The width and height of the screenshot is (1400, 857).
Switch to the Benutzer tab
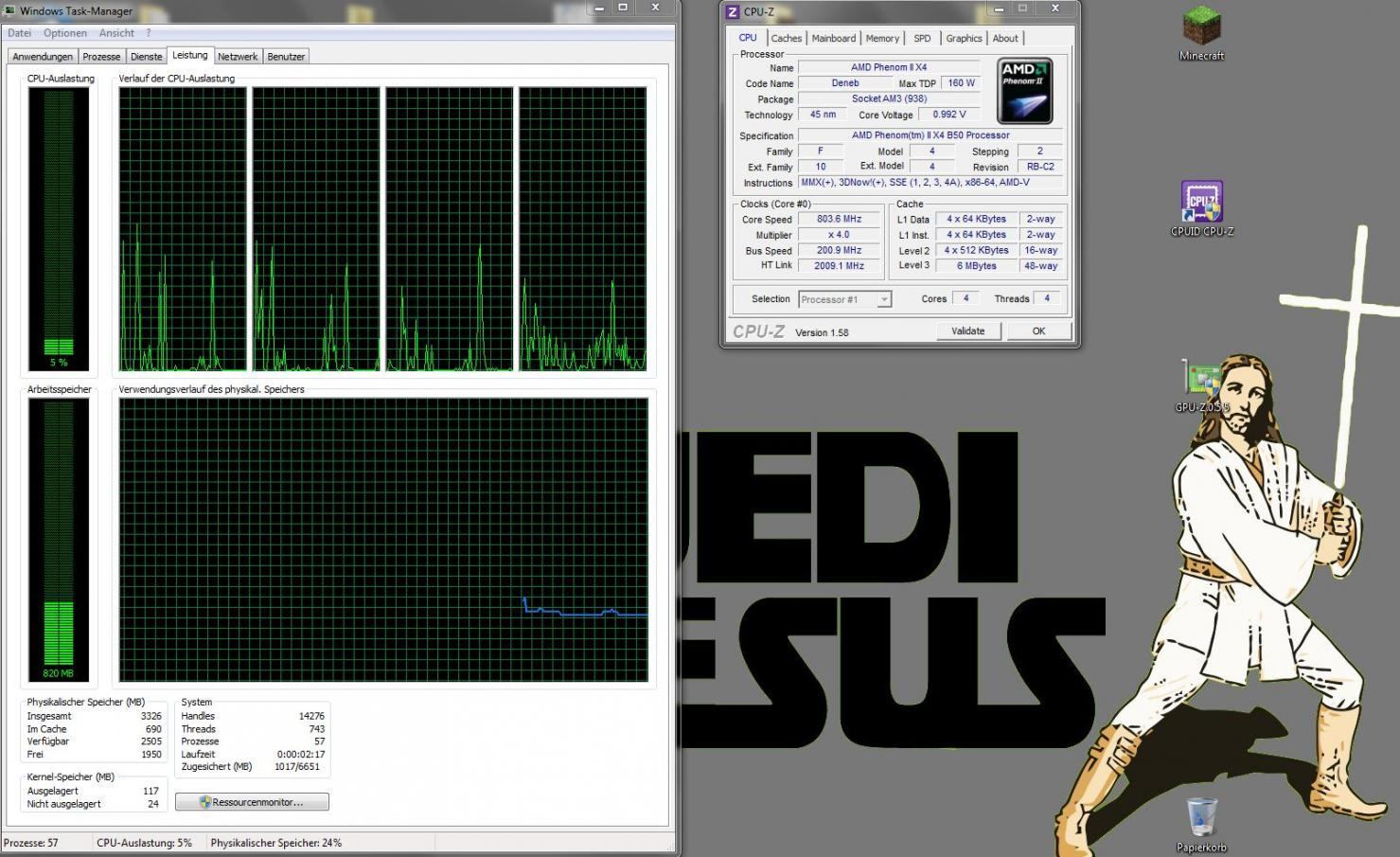click(286, 57)
